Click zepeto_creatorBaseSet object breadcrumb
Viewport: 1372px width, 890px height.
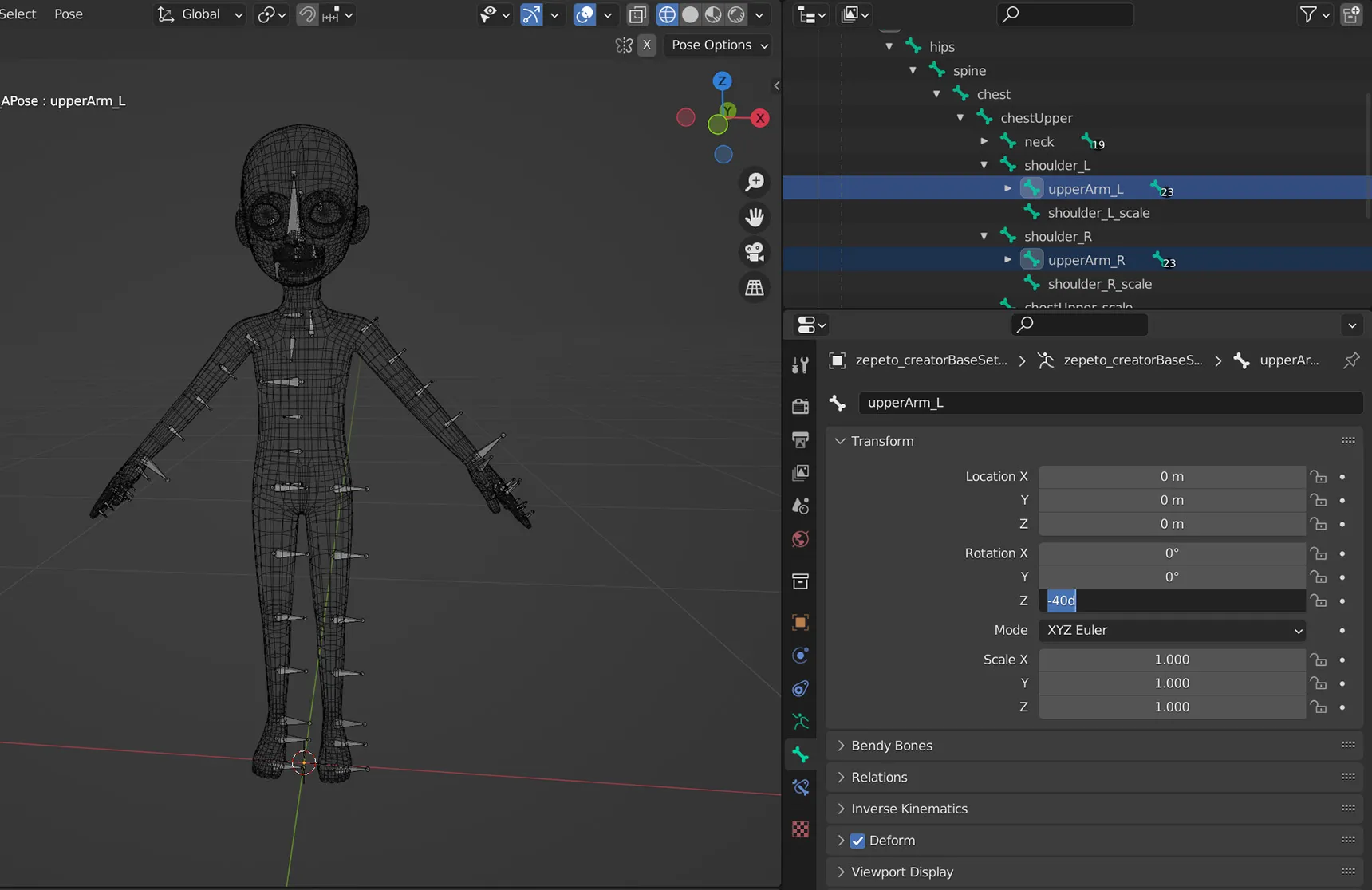(x=930, y=360)
